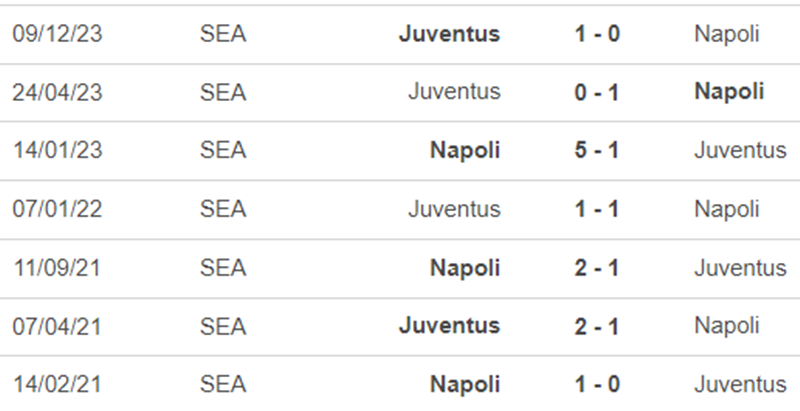
Task: Select bold Napoli in the 24/04/23 row
Action: click(x=729, y=92)
